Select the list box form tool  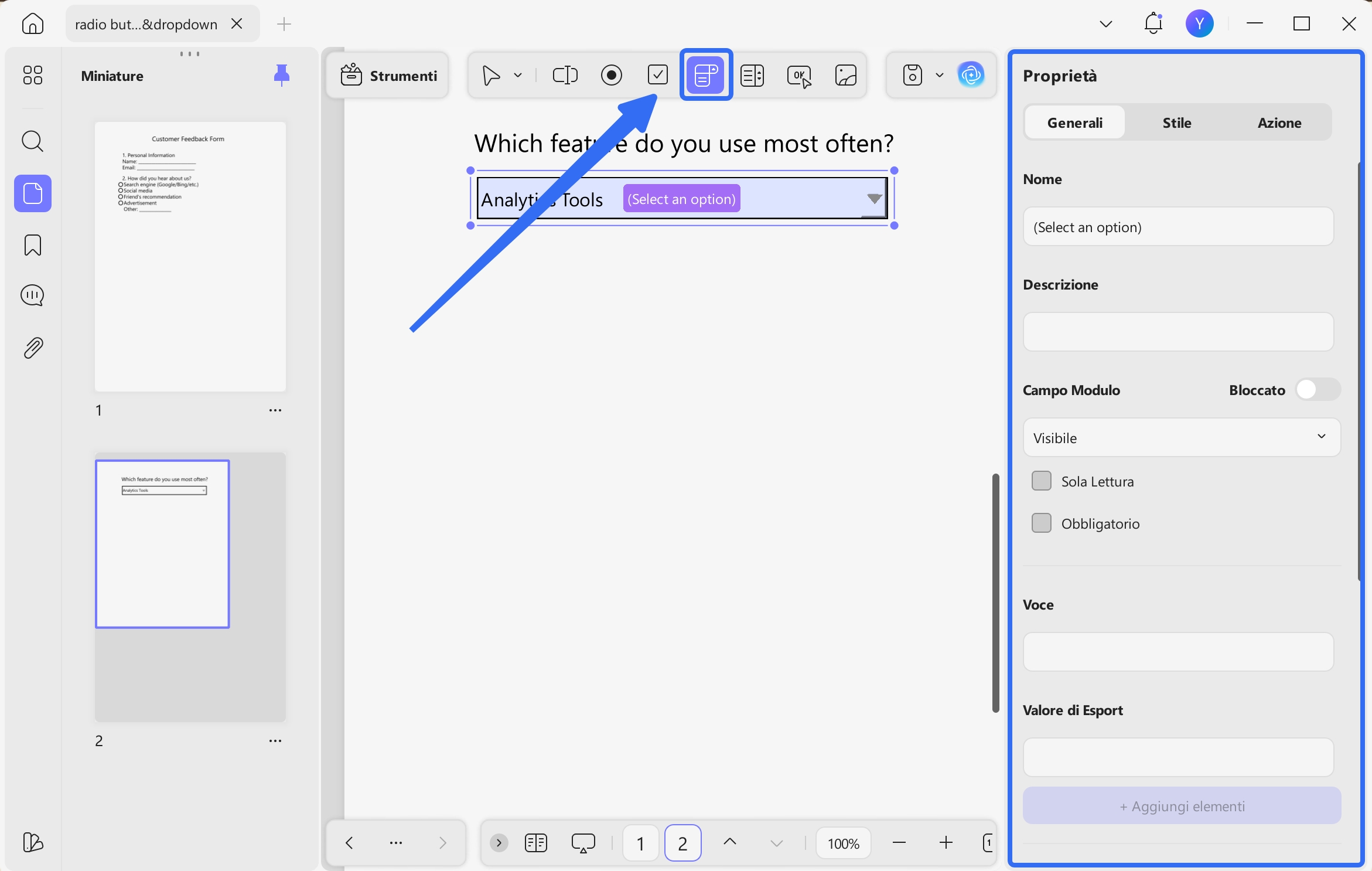point(752,75)
